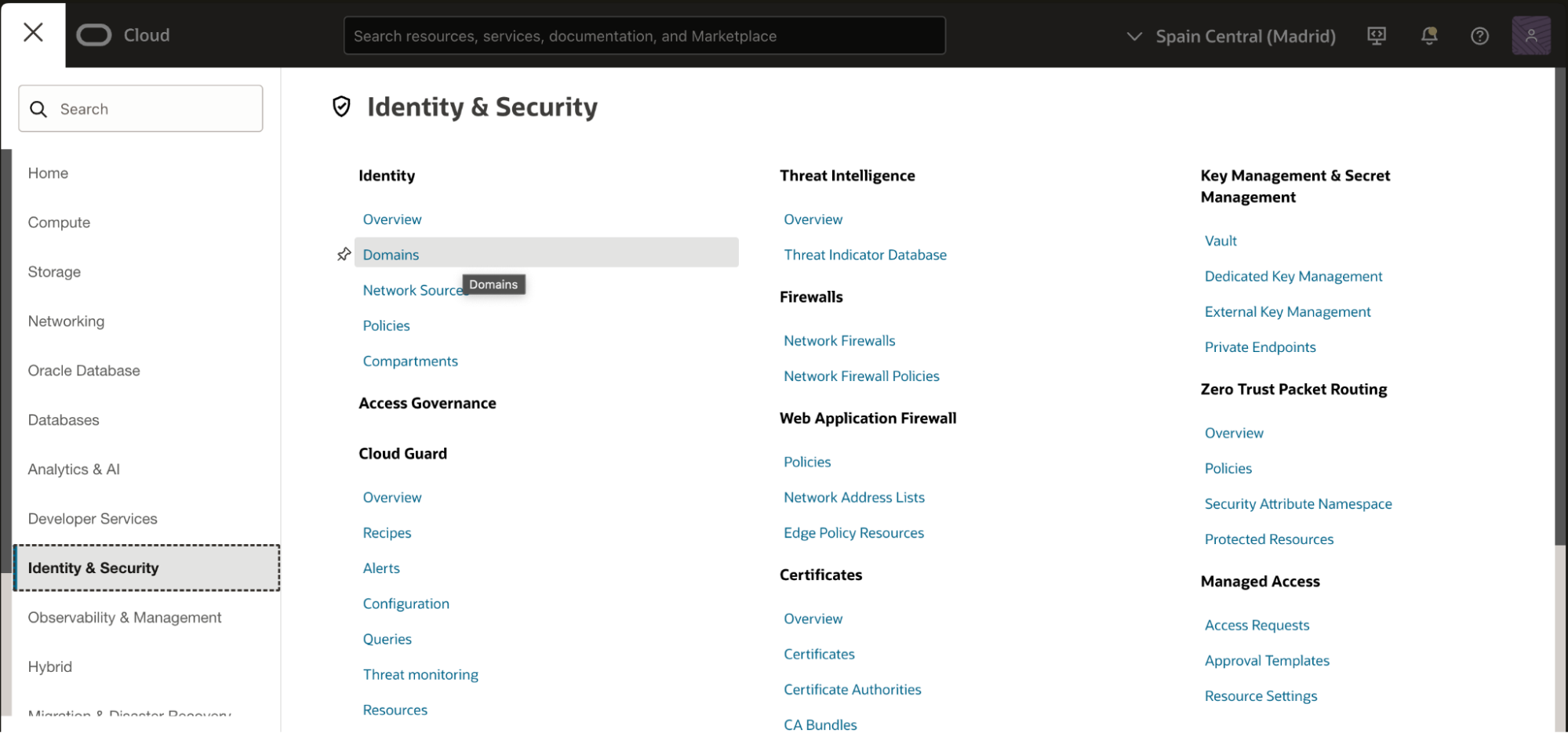Open the Threat Intelligence Overview link
The width and height of the screenshot is (1568, 733).
(x=813, y=220)
